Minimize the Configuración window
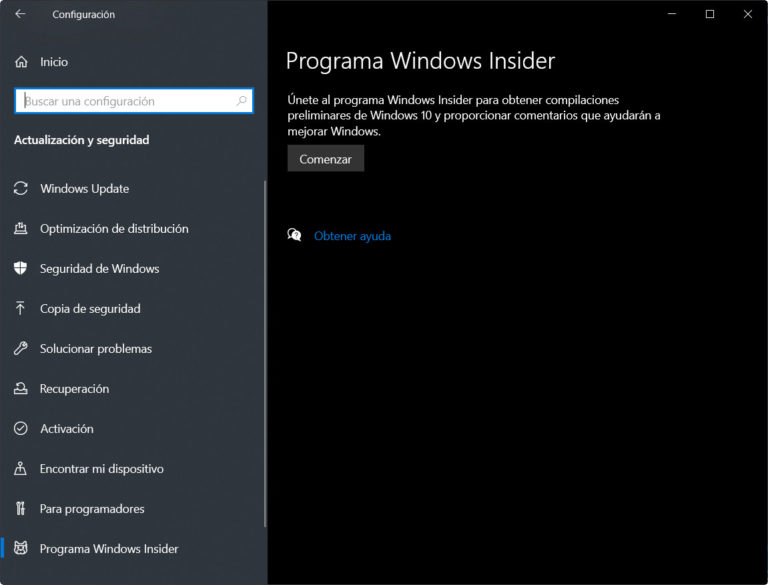The image size is (768, 585). [x=672, y=14]
